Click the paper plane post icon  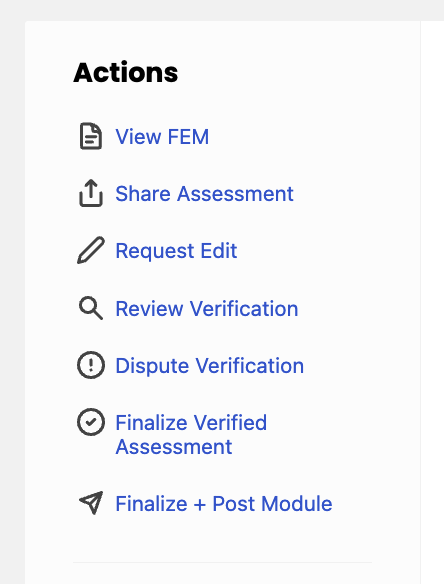(91, 503)
